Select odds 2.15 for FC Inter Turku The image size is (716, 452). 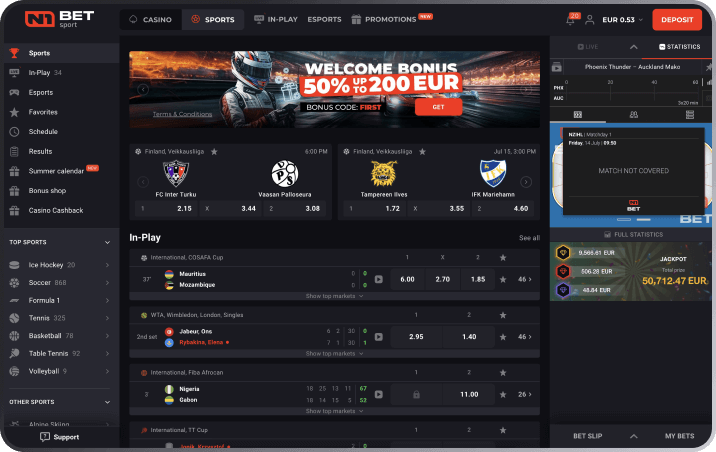point(166,209)
